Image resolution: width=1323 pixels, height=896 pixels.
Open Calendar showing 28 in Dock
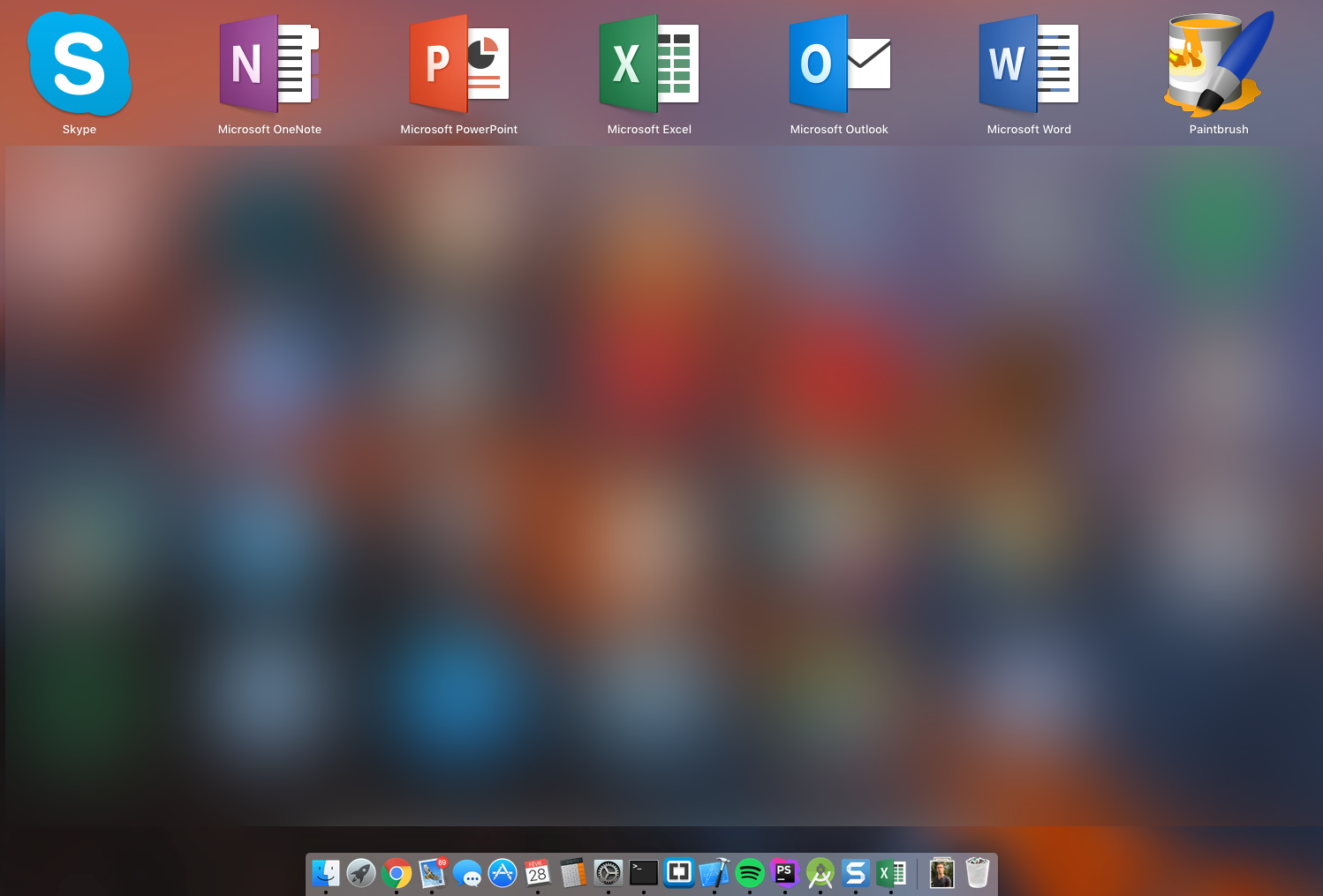[538, 873]
